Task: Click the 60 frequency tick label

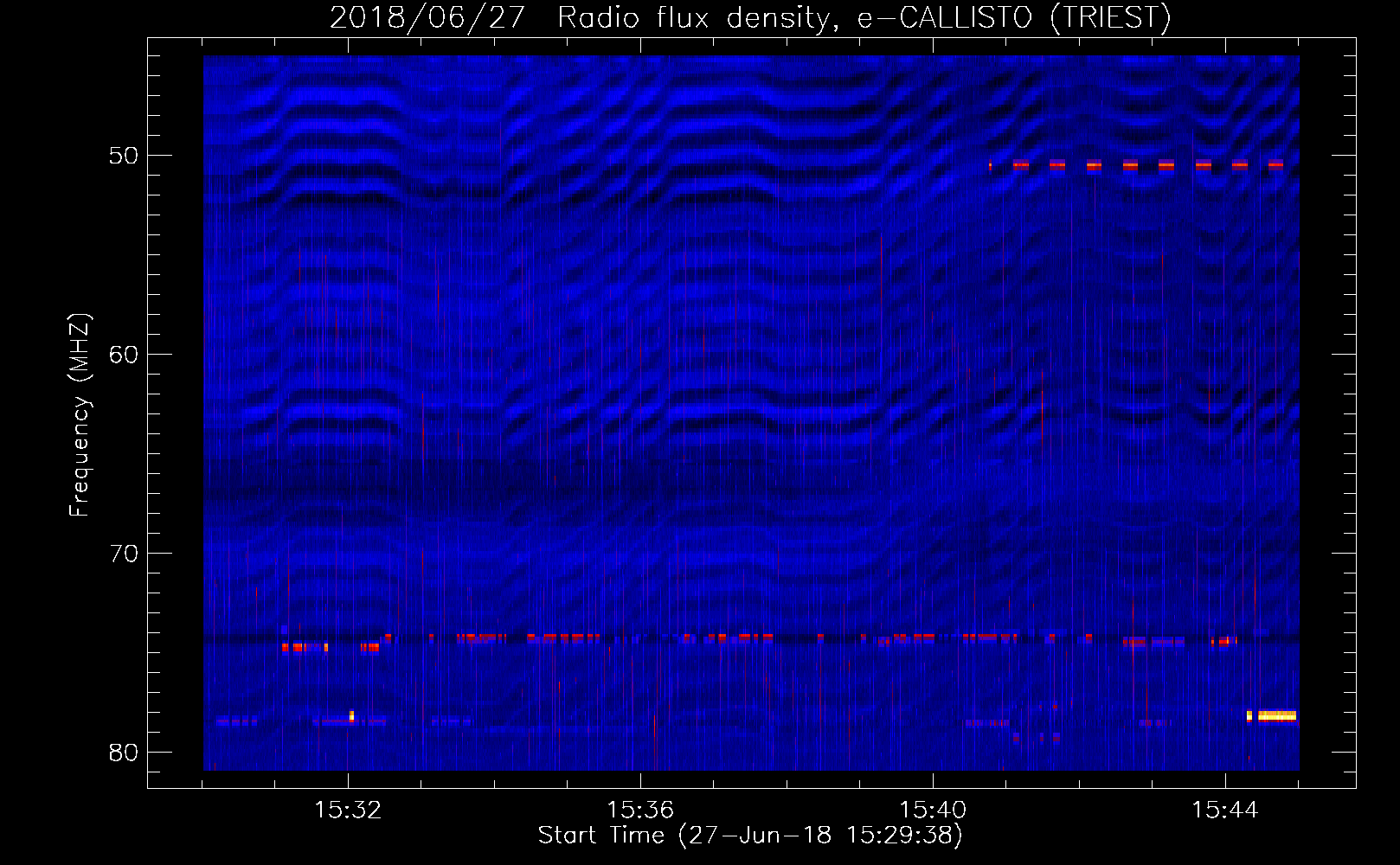Action: pyautogui.click(x=124, y=355)
